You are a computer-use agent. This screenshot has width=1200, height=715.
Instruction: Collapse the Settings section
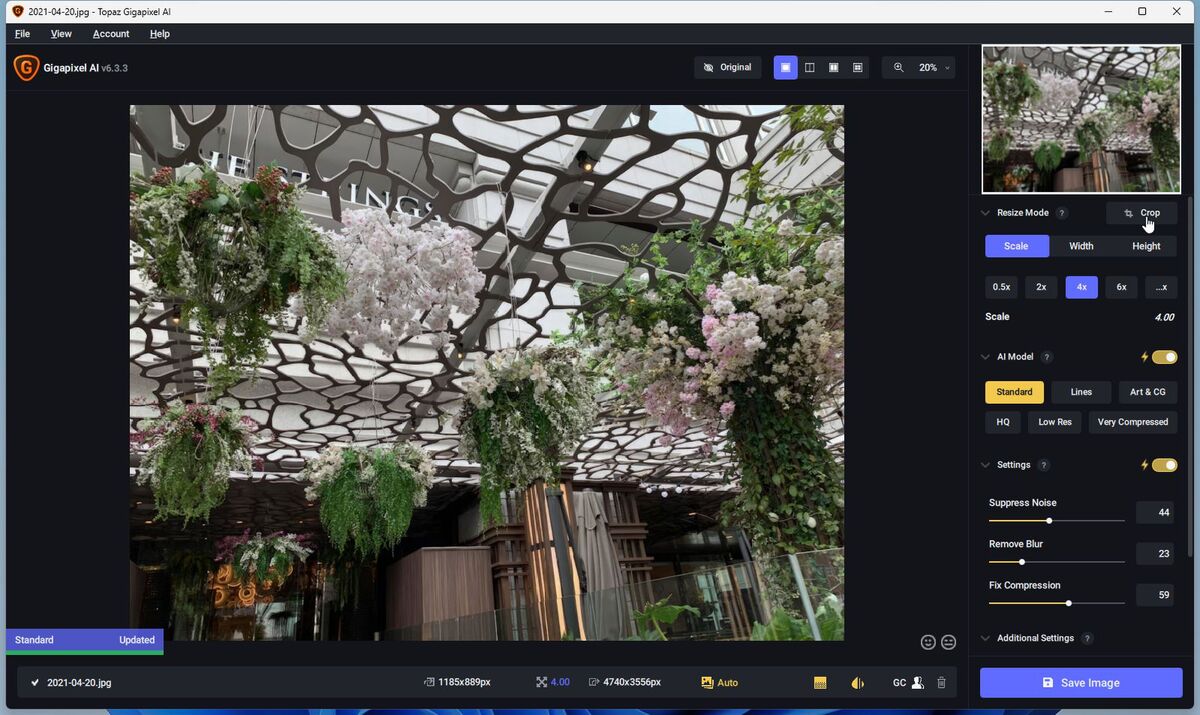pos(985,465)
